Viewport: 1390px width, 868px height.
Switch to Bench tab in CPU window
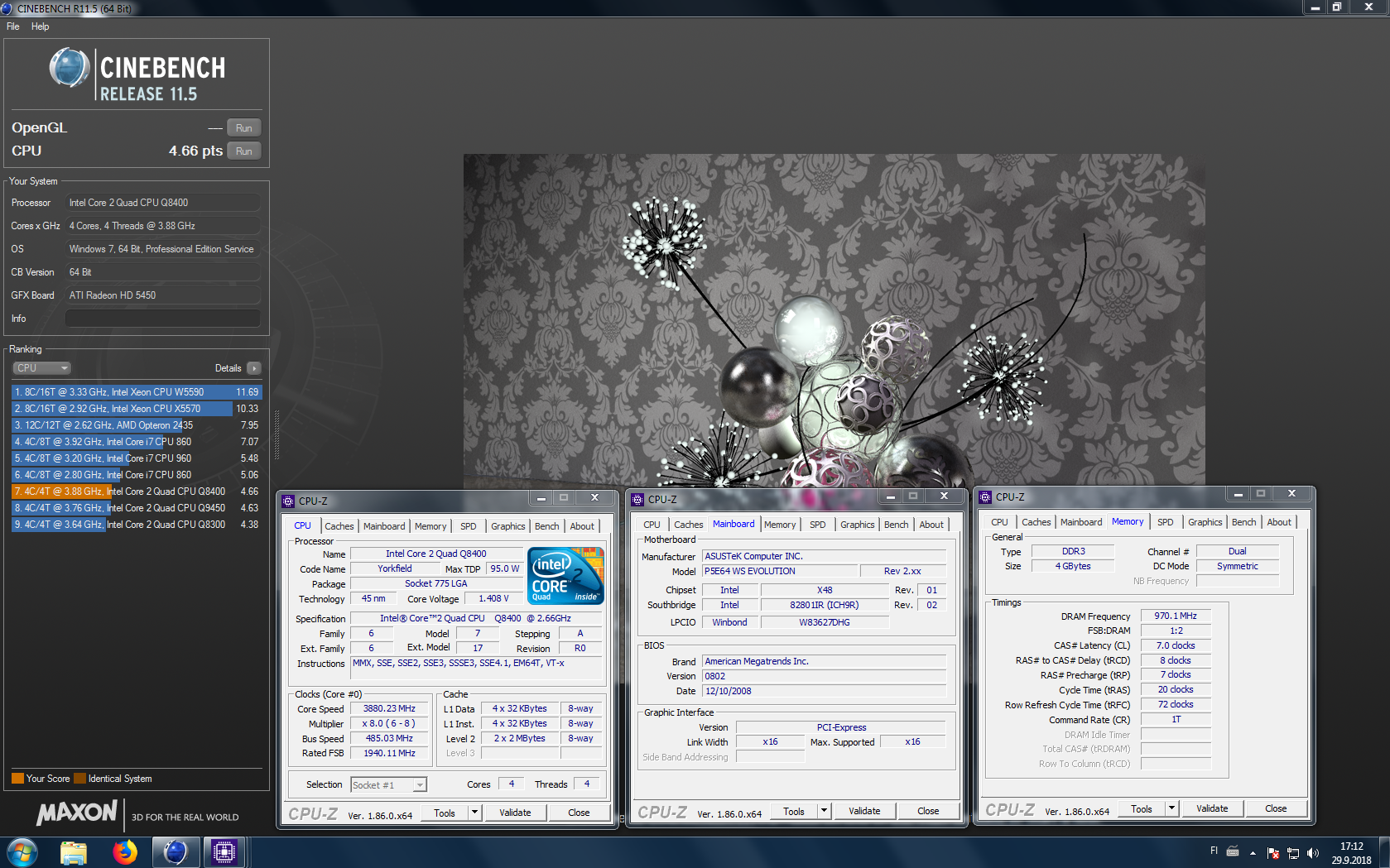pyautogui.click(x=546, y=526)
